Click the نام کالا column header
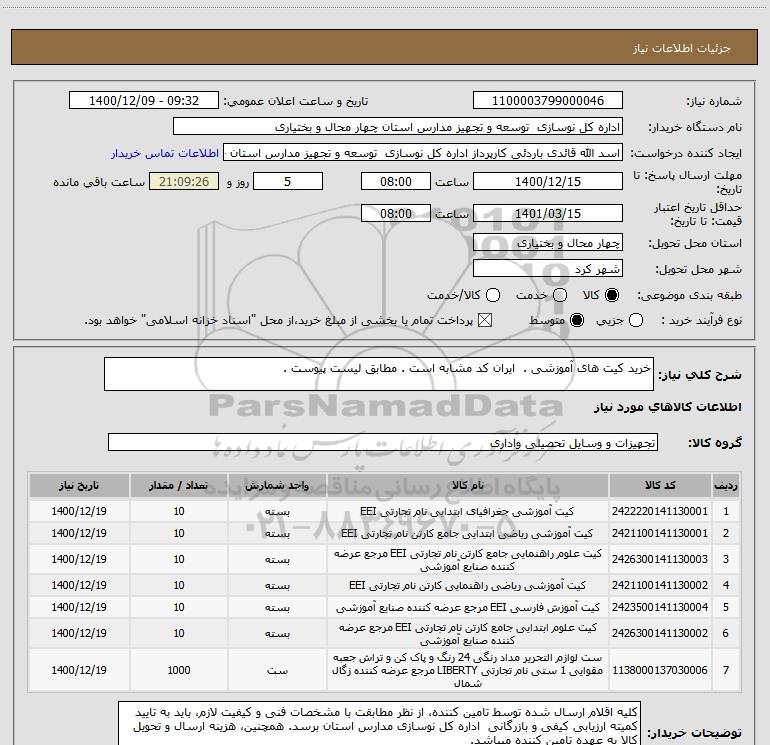 468,485
